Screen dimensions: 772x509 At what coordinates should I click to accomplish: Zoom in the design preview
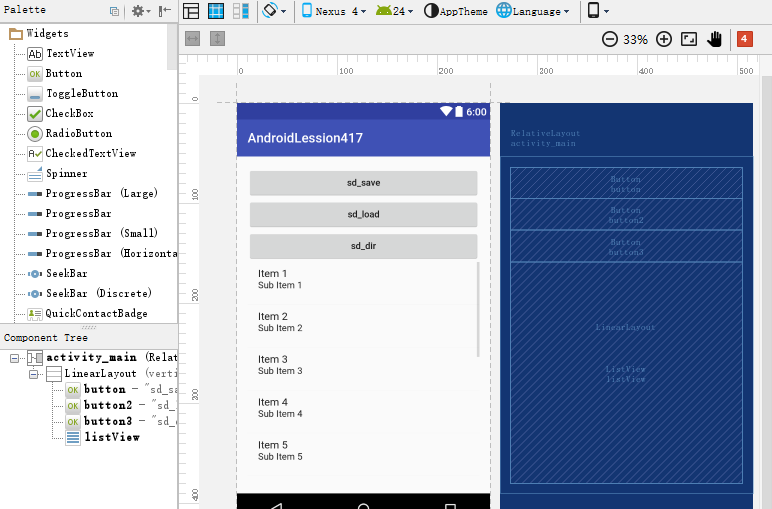tap(664, 39)
